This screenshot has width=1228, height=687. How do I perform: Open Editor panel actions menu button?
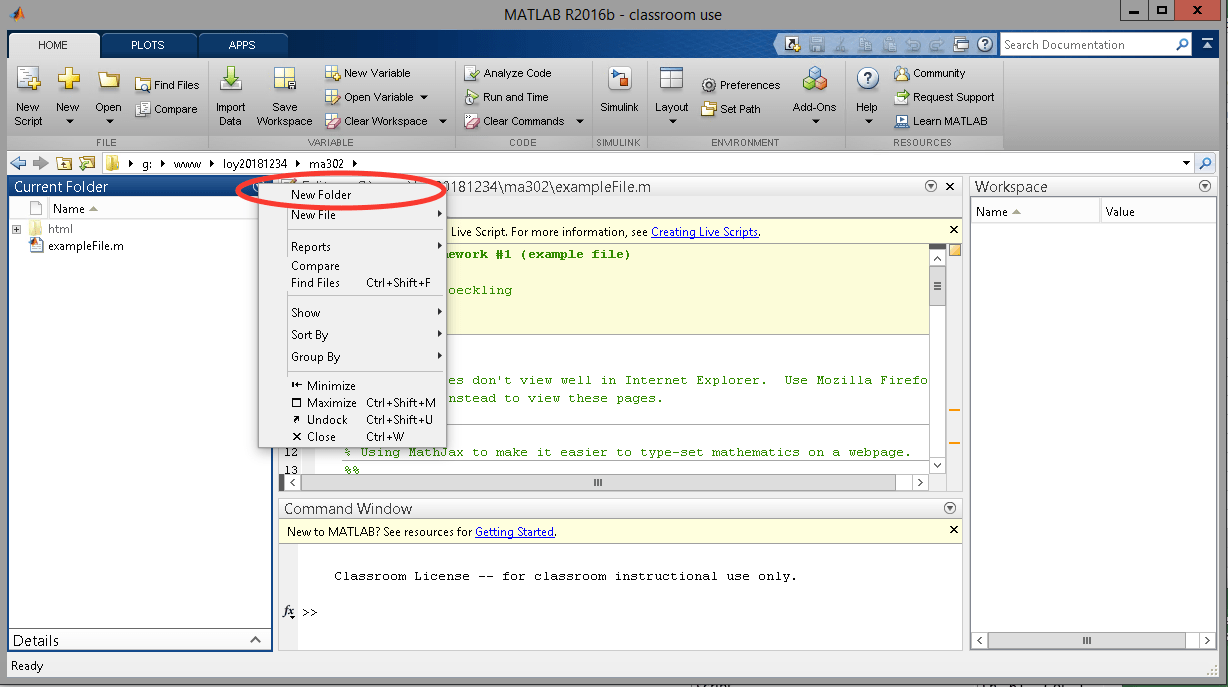[931, 186]
